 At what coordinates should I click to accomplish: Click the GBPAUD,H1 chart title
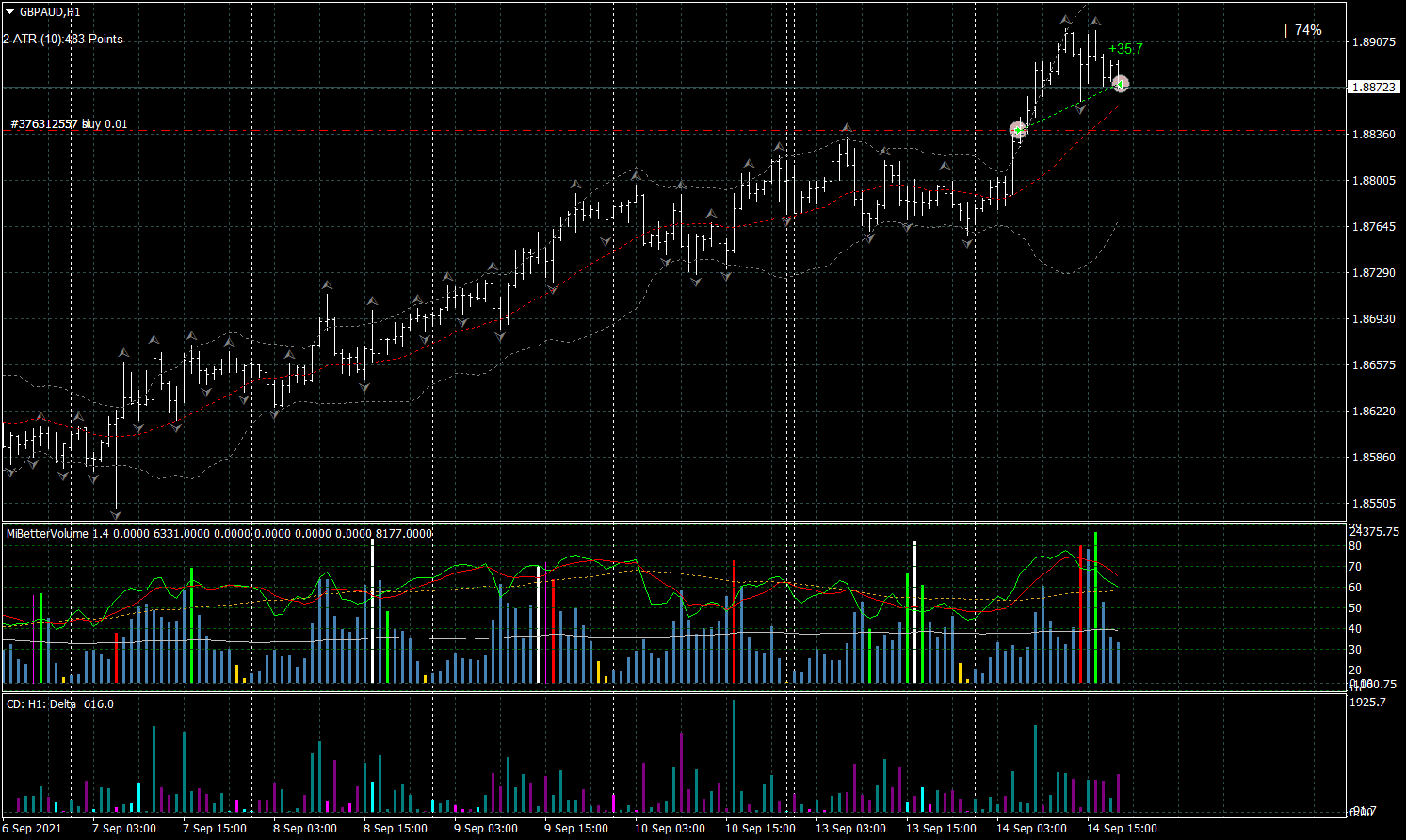pyautogui.click(x=50, y=12)
